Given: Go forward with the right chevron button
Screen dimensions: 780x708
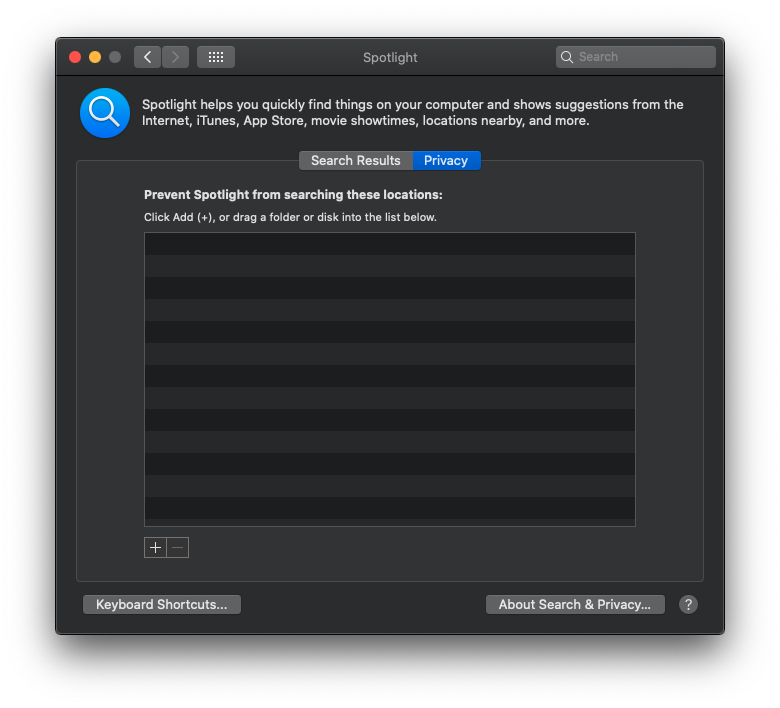Looking at the screenshot, I should pyautogui.click(x=175, y=57).
